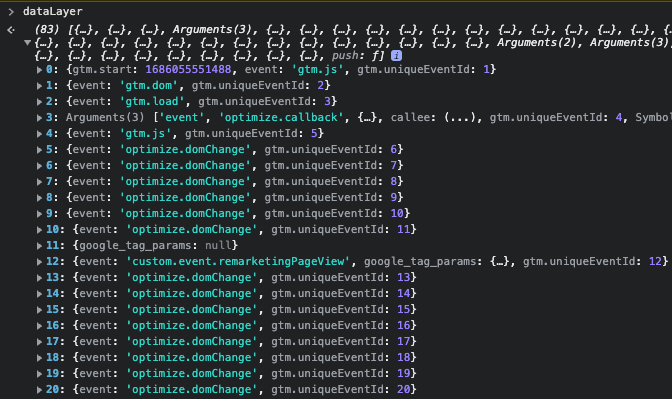Click the (83) array length label
Viewport: 672px width, 399px height.
46,30
